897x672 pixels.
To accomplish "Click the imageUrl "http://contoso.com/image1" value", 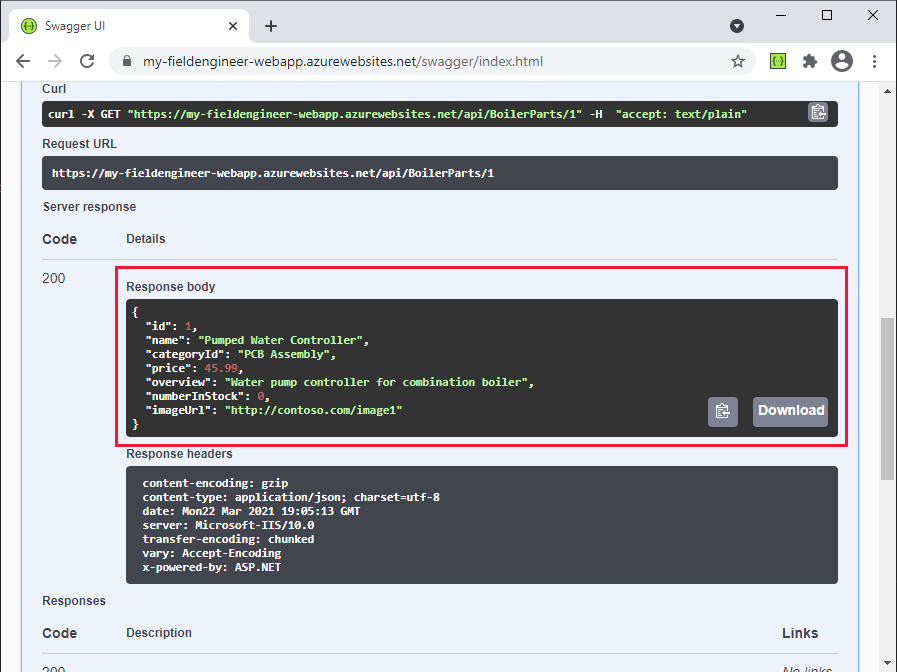I will [313, 410].
